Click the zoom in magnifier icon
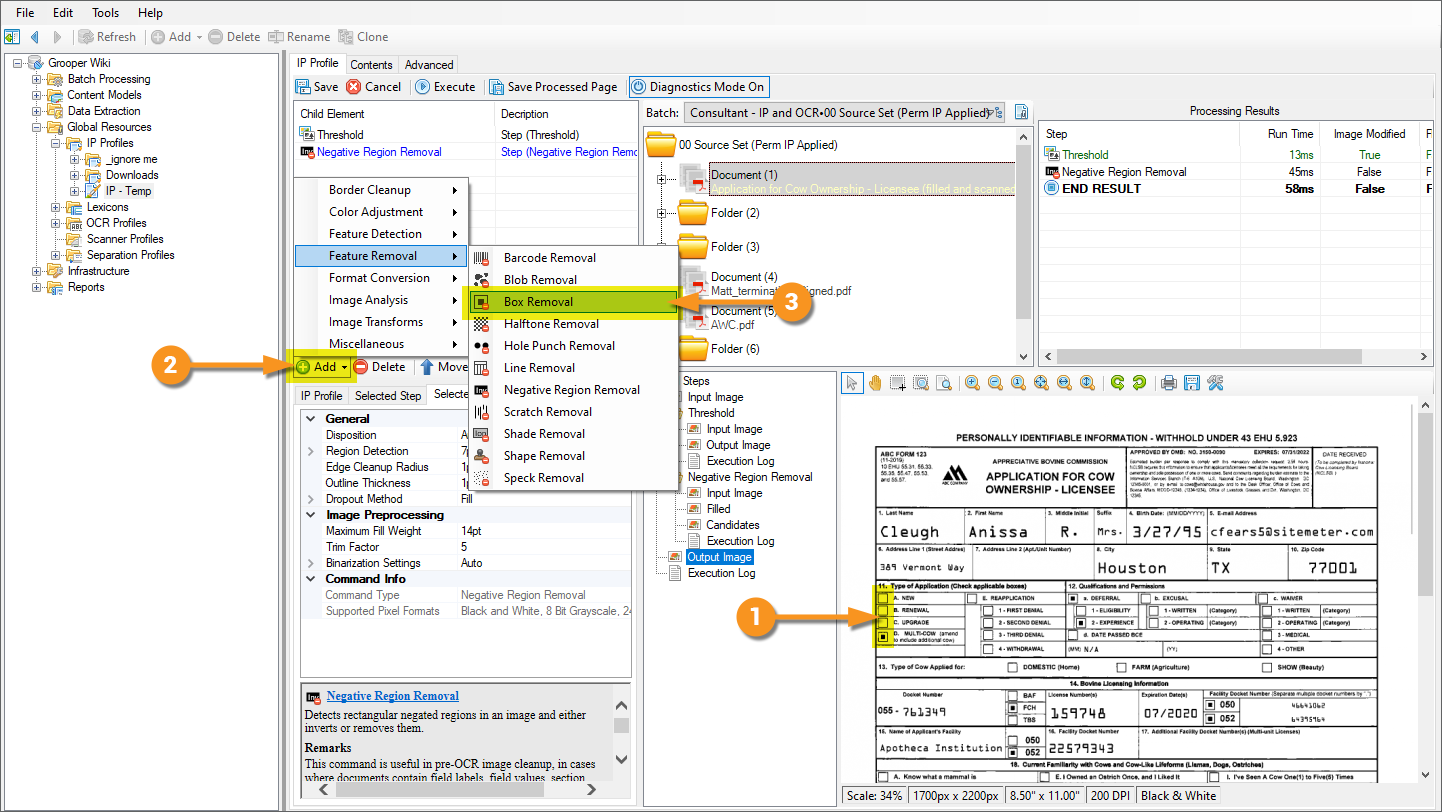This screenshot has height=812, width=1442. click(x=972, y=383)
